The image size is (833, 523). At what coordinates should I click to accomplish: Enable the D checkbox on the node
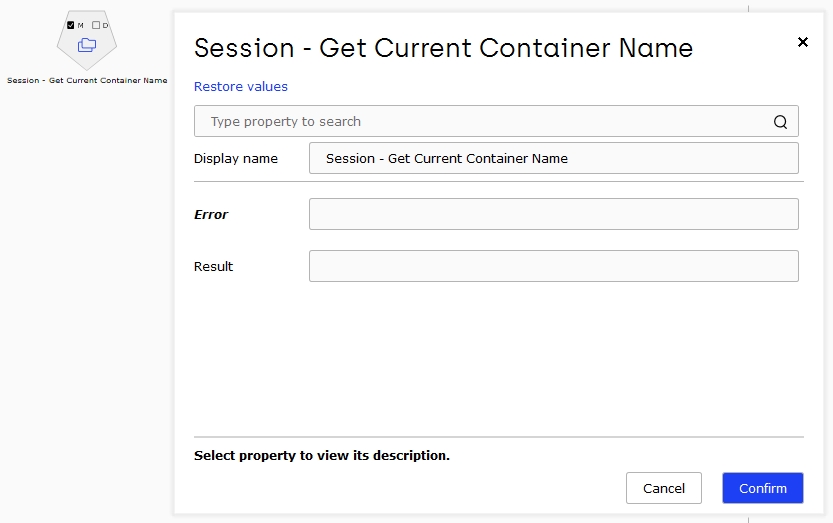[96, 25]
